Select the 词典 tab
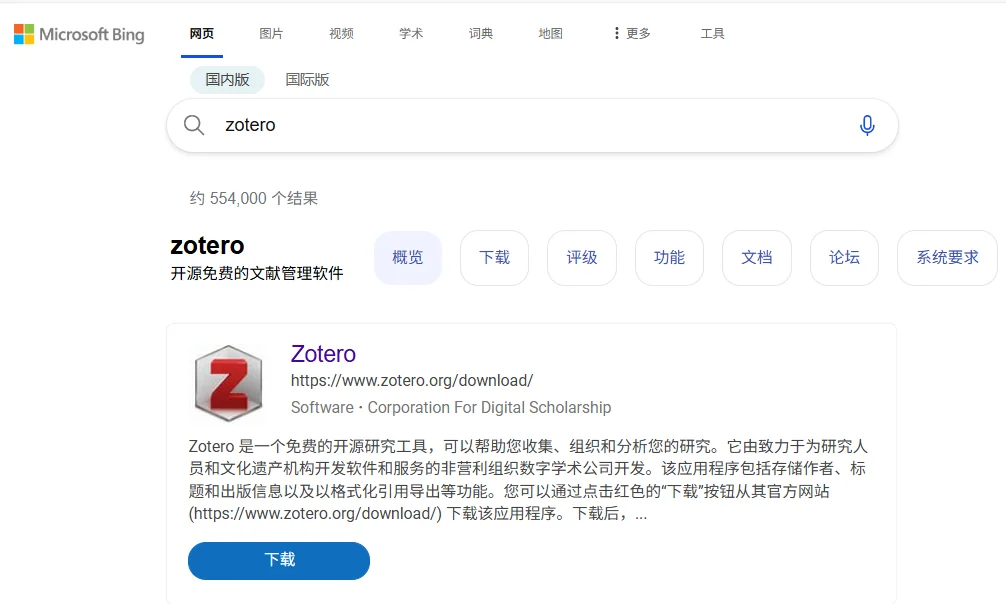 (480, 33)
